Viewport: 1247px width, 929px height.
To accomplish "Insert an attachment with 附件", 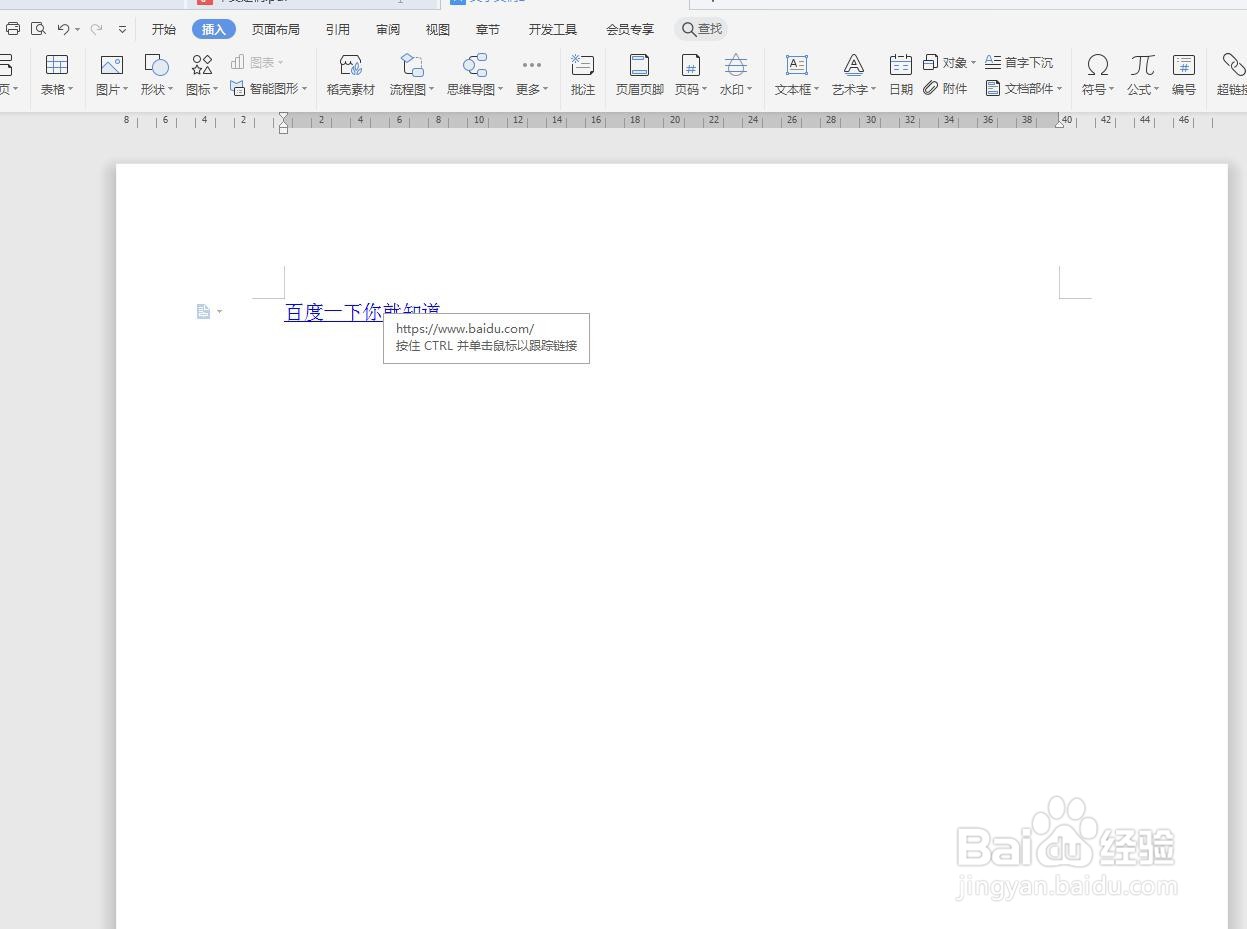I will 946,88.
